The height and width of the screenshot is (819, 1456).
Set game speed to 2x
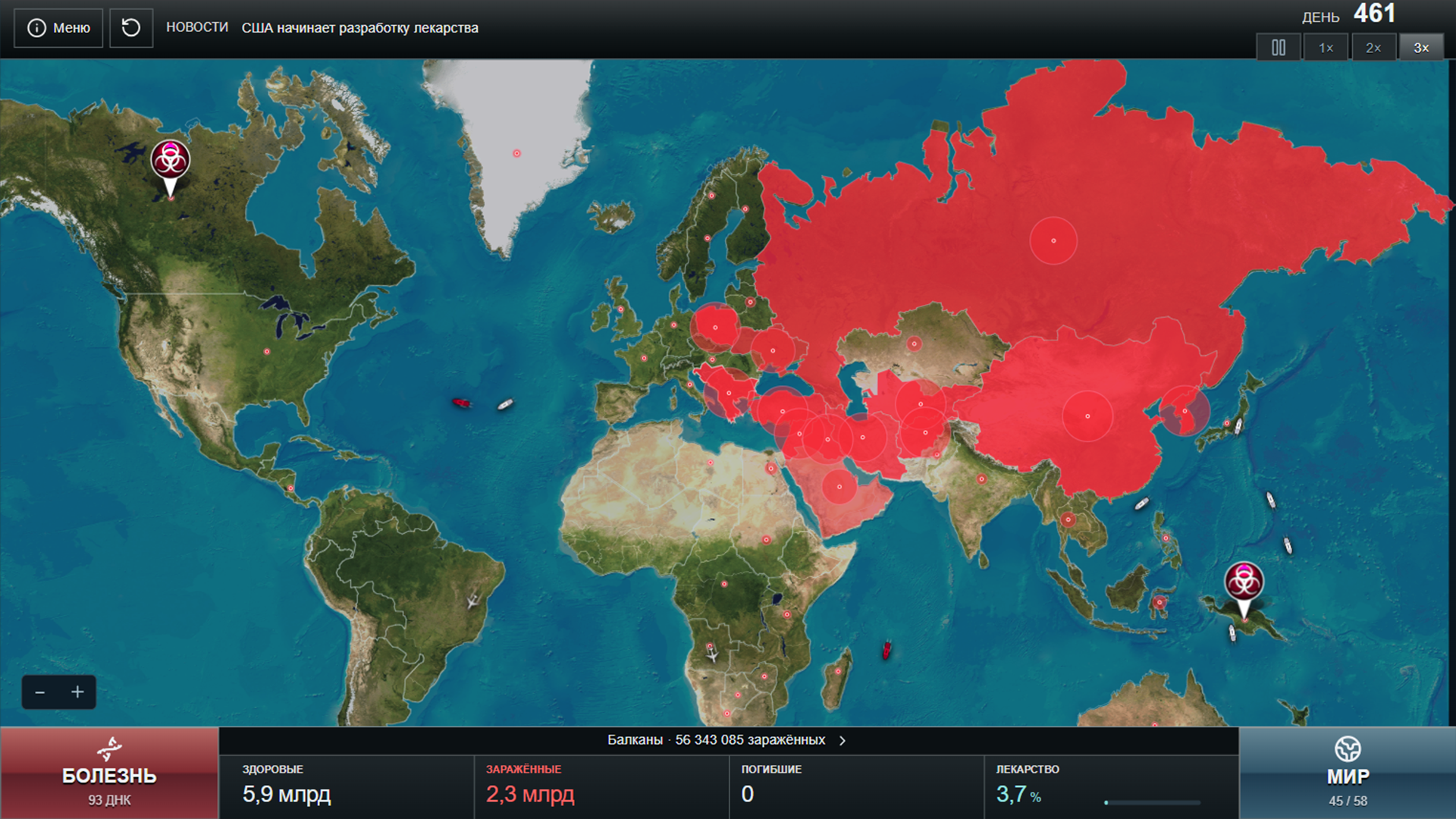coord(1373,48)
